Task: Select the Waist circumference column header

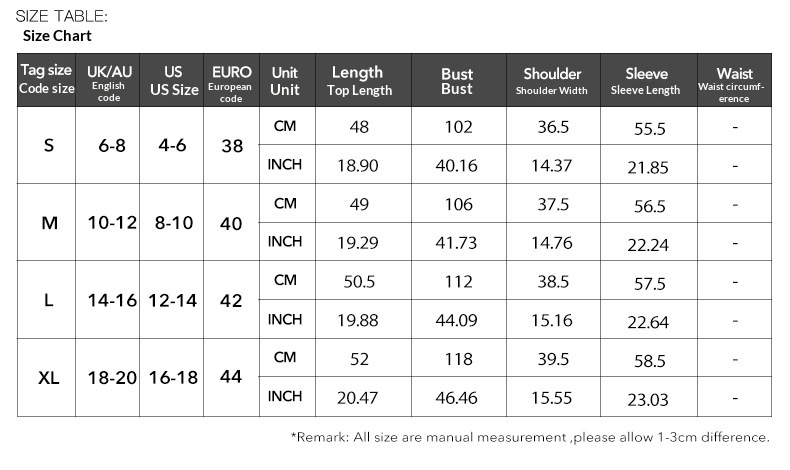Action: tap(734, 81)
